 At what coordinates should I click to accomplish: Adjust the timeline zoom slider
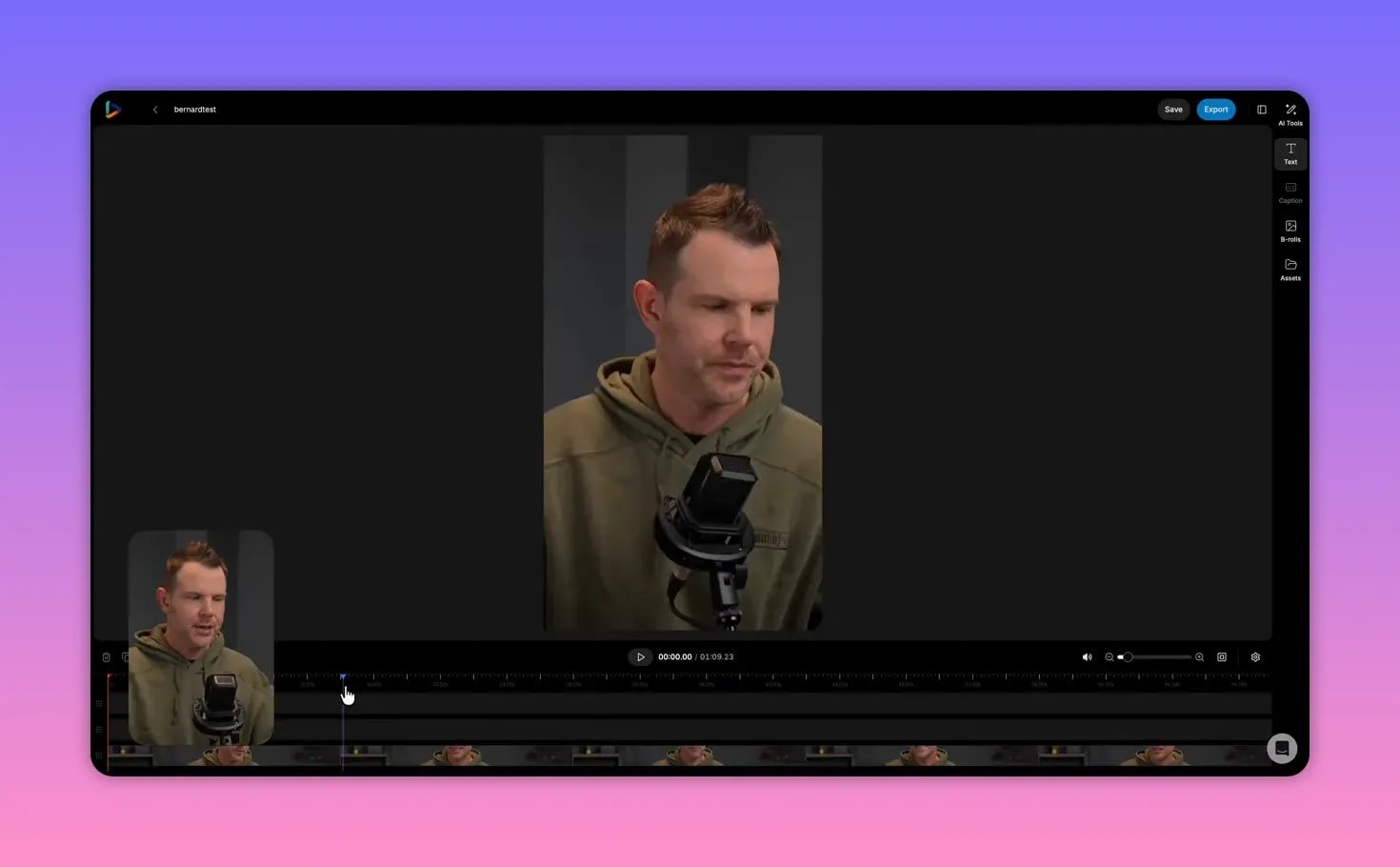coord(1128,656)
